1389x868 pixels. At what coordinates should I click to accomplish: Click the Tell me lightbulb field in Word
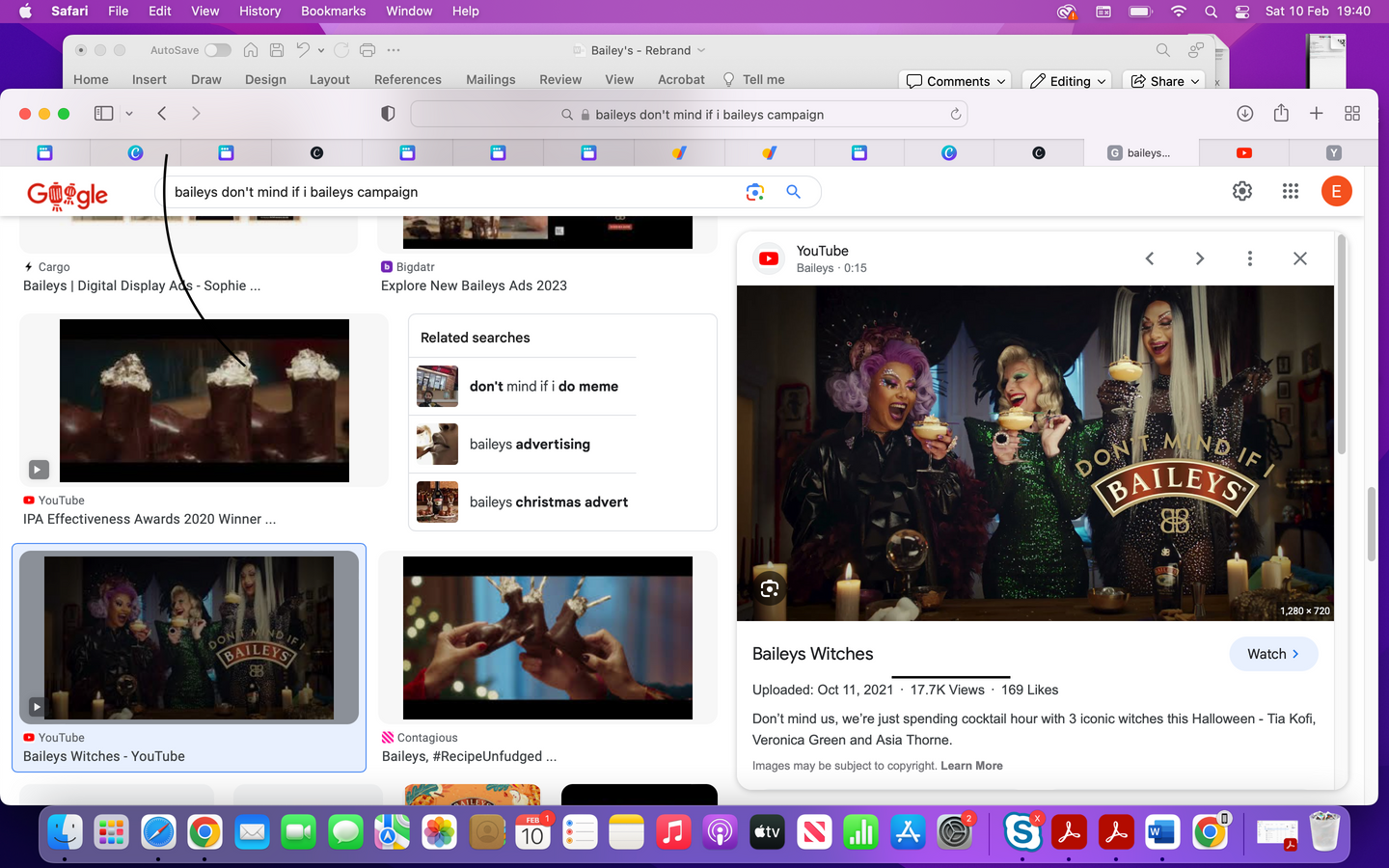tap(753, 80)
